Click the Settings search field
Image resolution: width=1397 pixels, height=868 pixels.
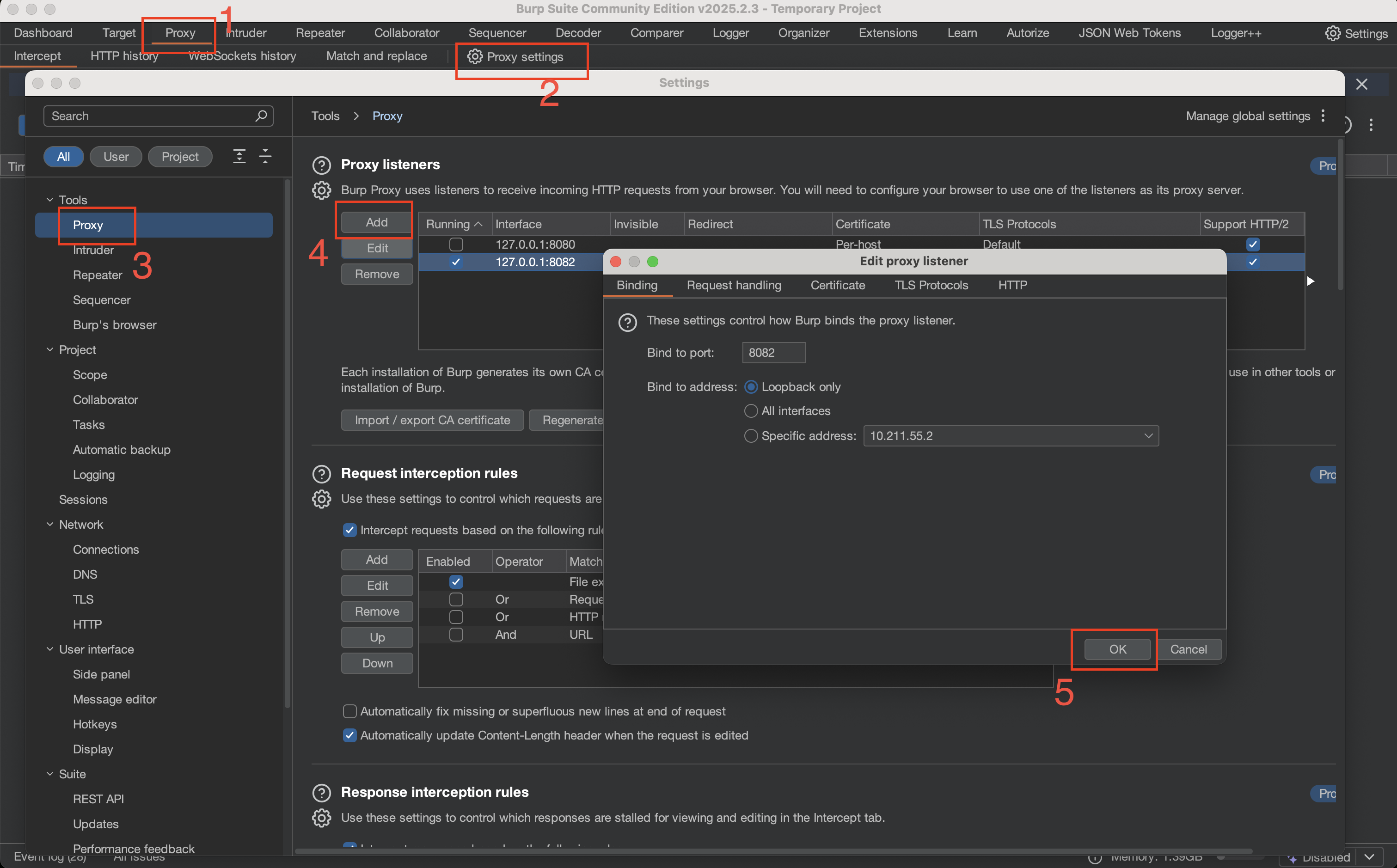(158, 116)
